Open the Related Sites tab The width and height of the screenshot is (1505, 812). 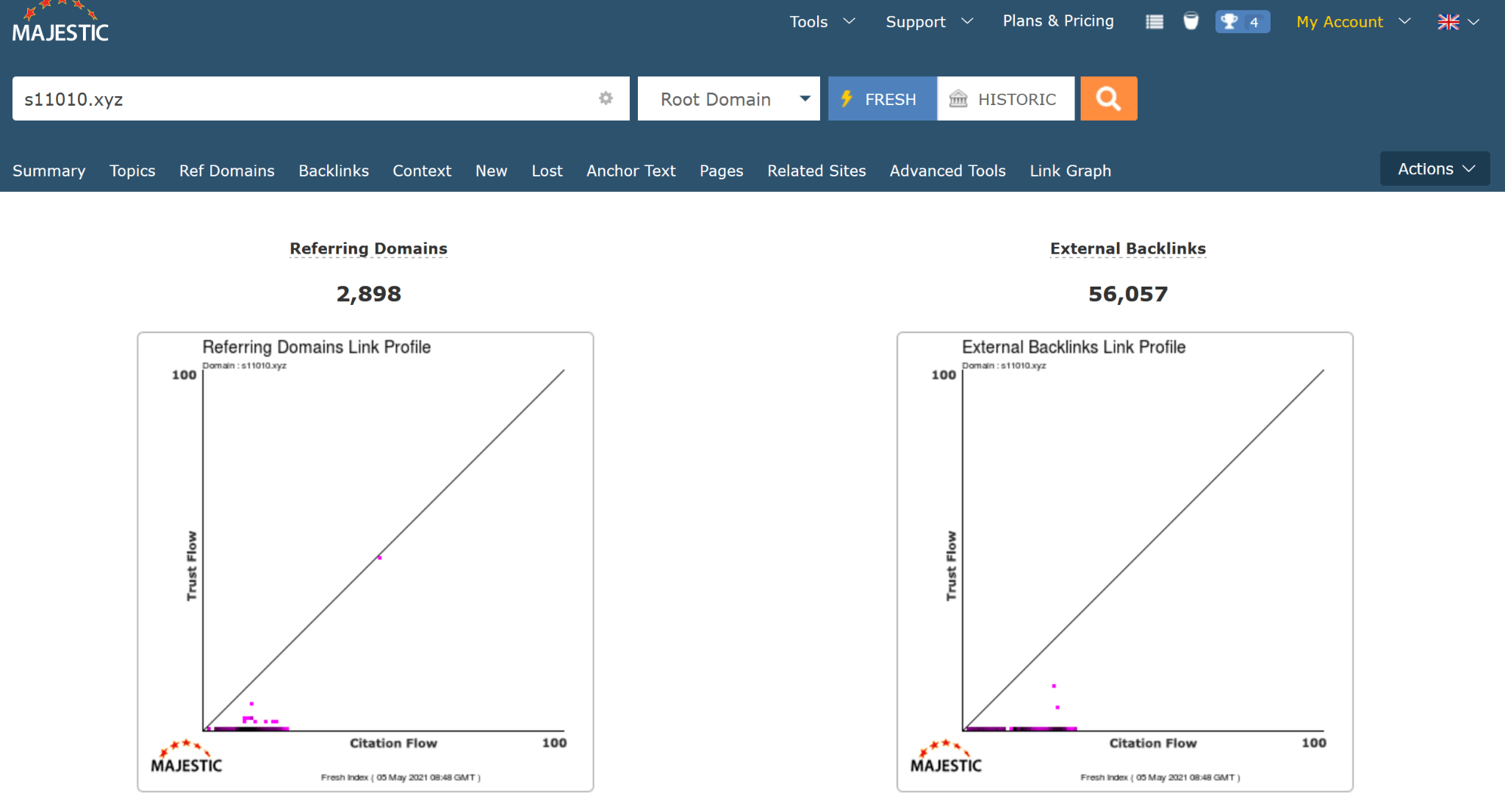pos(816,170)
